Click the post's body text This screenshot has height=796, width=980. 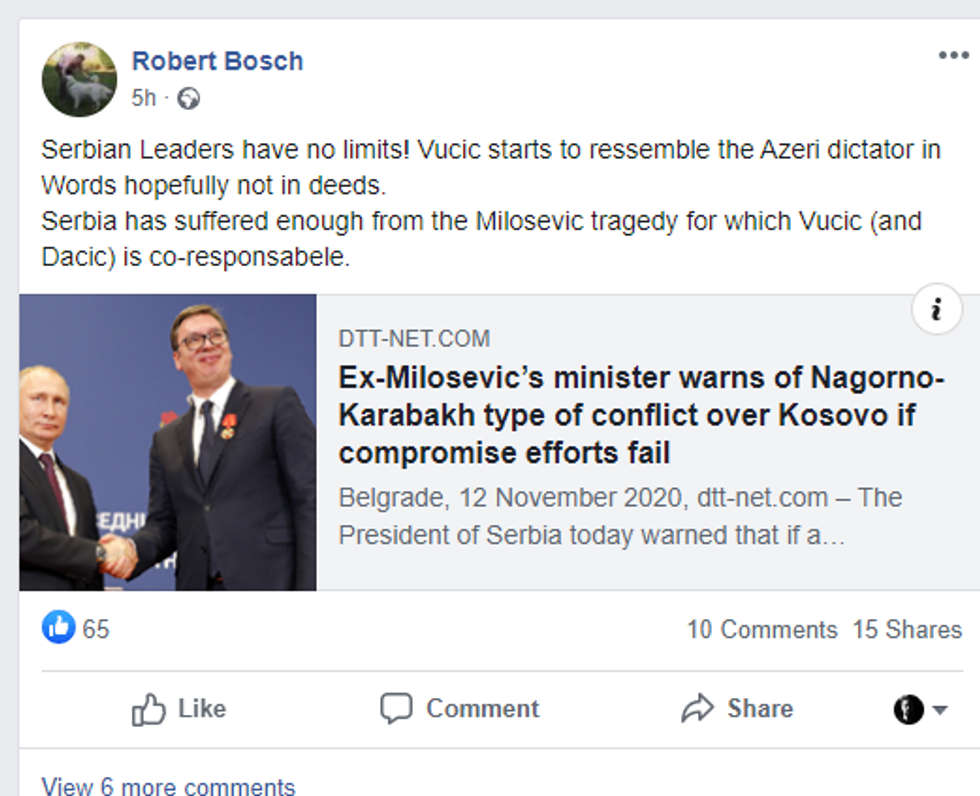click(490, 203)
